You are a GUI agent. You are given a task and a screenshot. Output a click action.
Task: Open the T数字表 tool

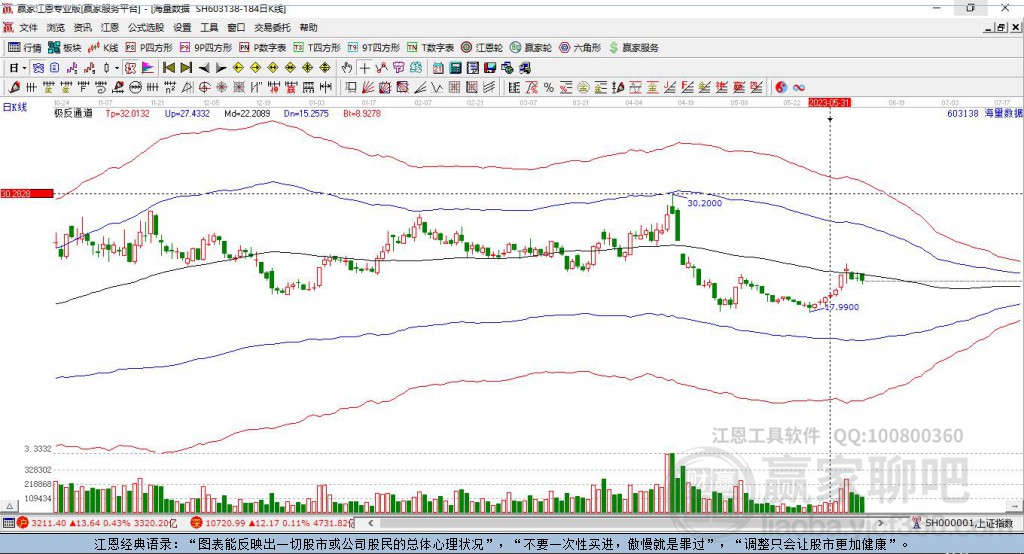(x=430, y=48)
